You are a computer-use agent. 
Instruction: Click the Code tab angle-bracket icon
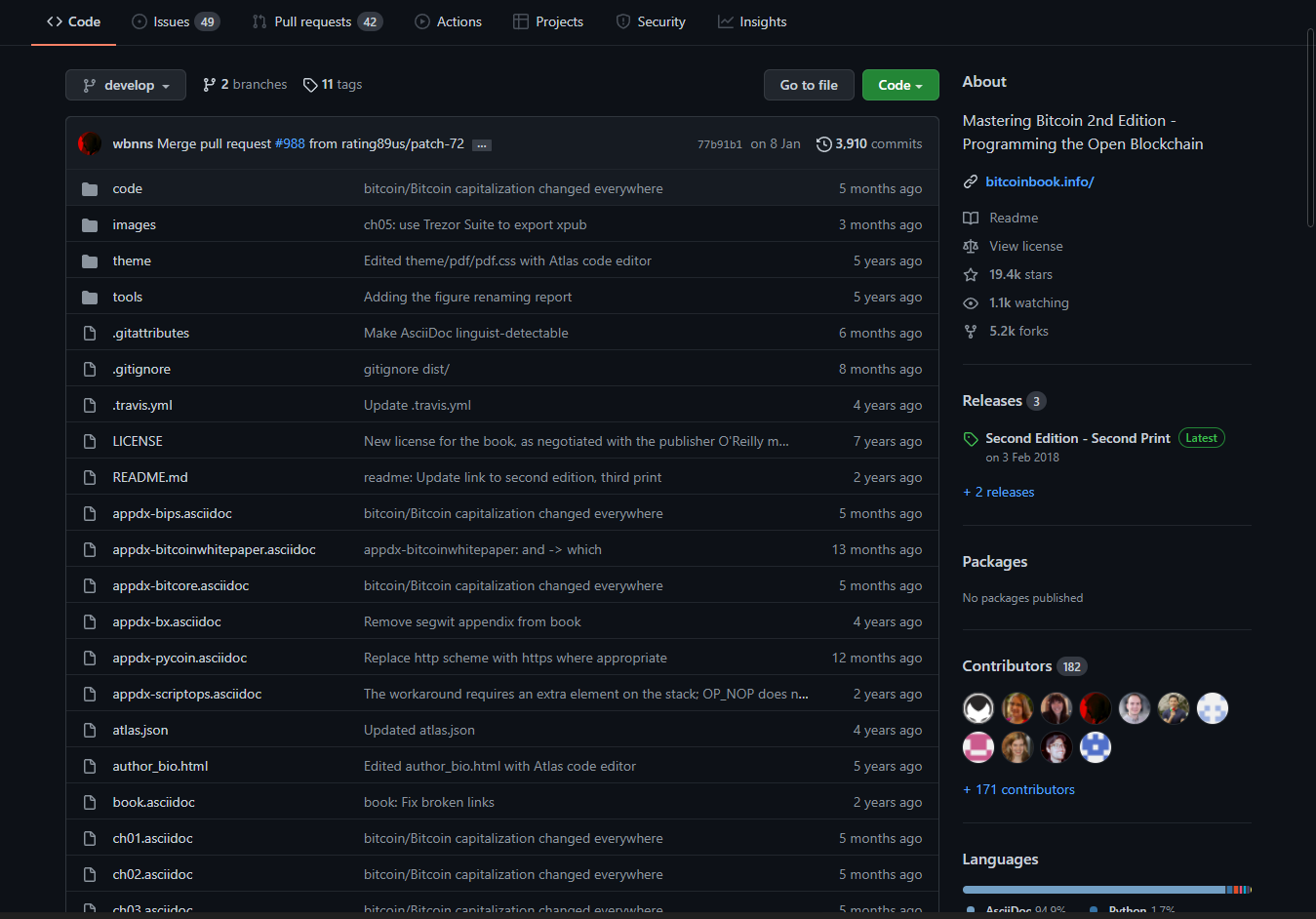[55, 21]
